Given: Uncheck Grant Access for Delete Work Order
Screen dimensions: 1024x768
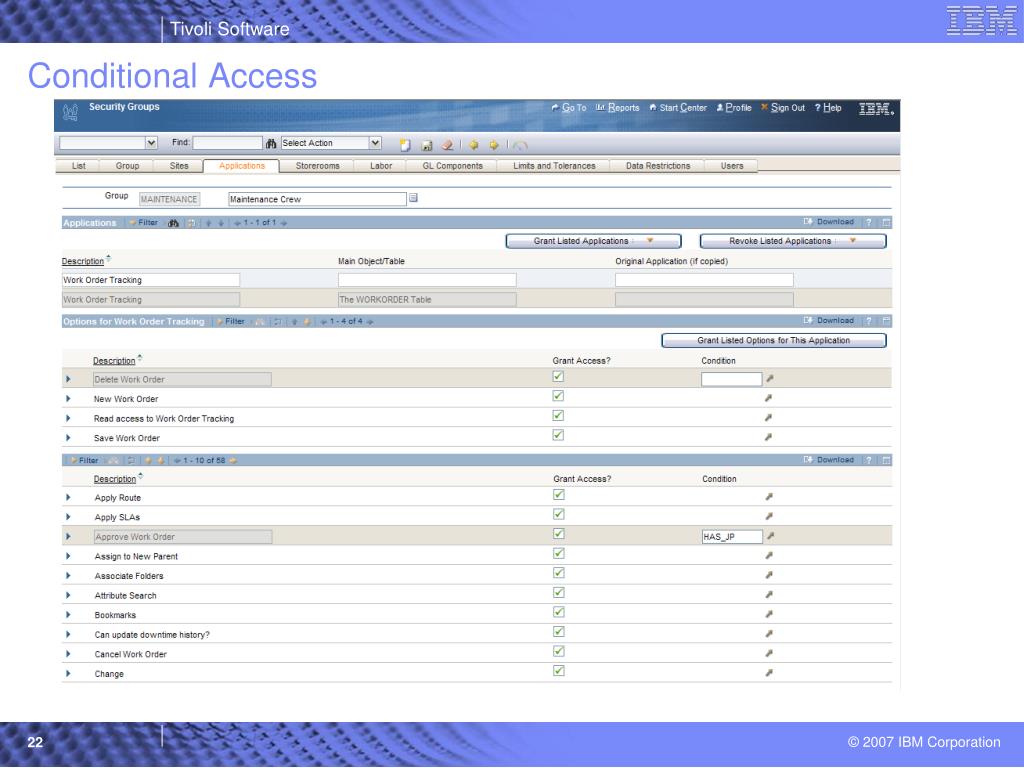Looking at the screenshot, I should click(x=558, y=377).
